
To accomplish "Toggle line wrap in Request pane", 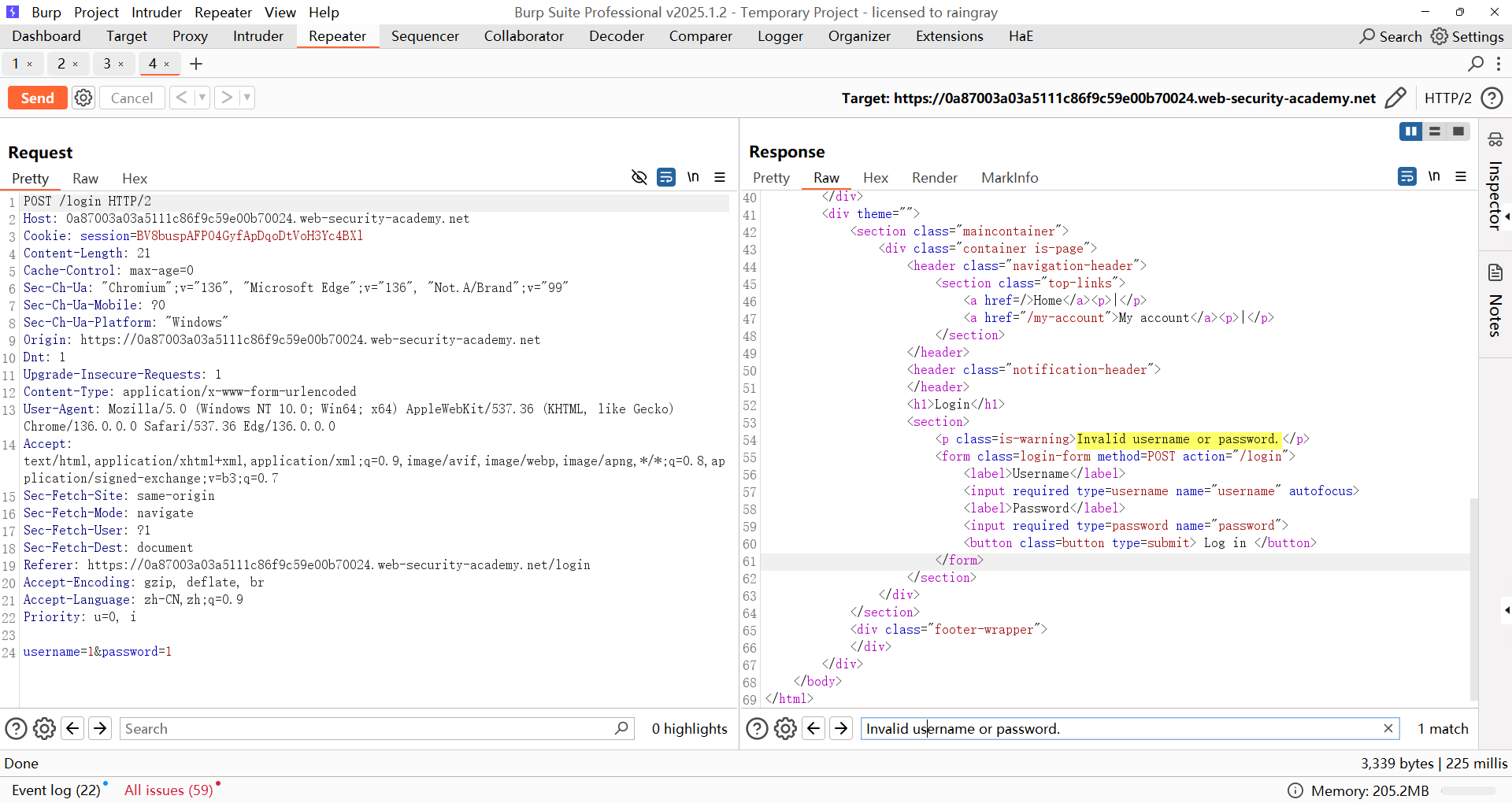I will click(666, 177).
